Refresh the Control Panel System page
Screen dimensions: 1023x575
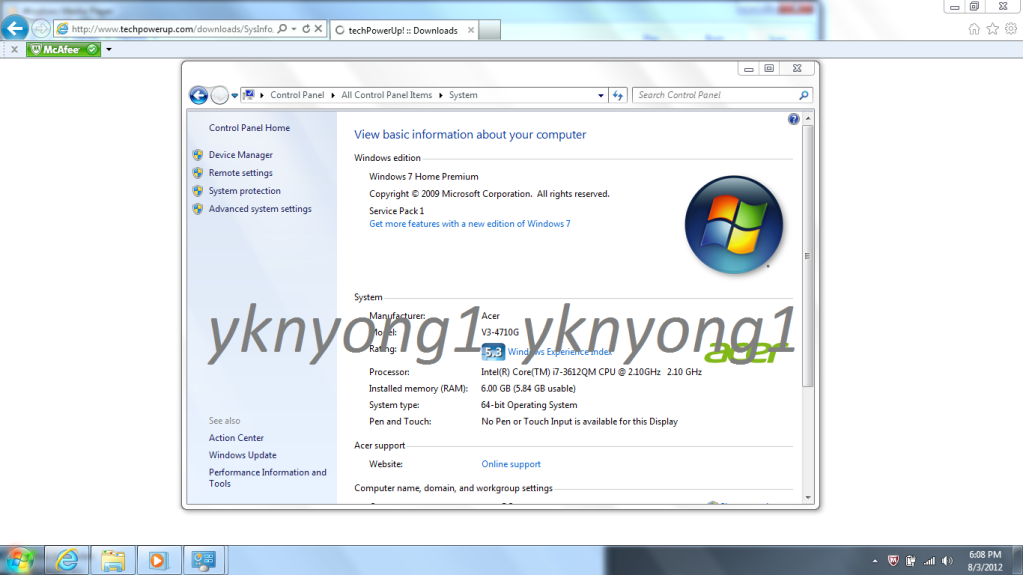pos(618,95)
